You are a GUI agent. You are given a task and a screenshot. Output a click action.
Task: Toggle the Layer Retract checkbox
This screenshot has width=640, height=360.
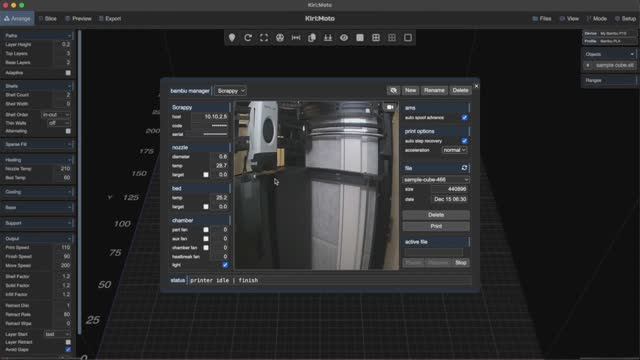tap(68, 342)
